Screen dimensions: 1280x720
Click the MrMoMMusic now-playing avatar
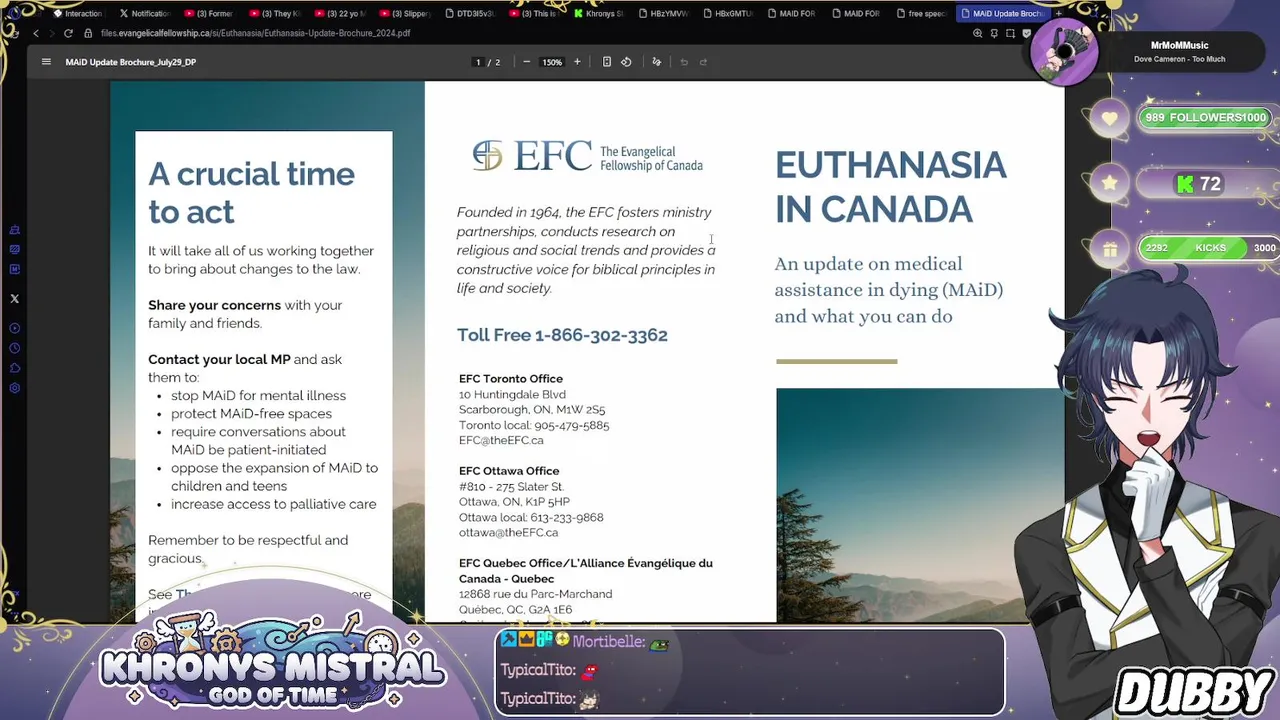[1065, 51]
